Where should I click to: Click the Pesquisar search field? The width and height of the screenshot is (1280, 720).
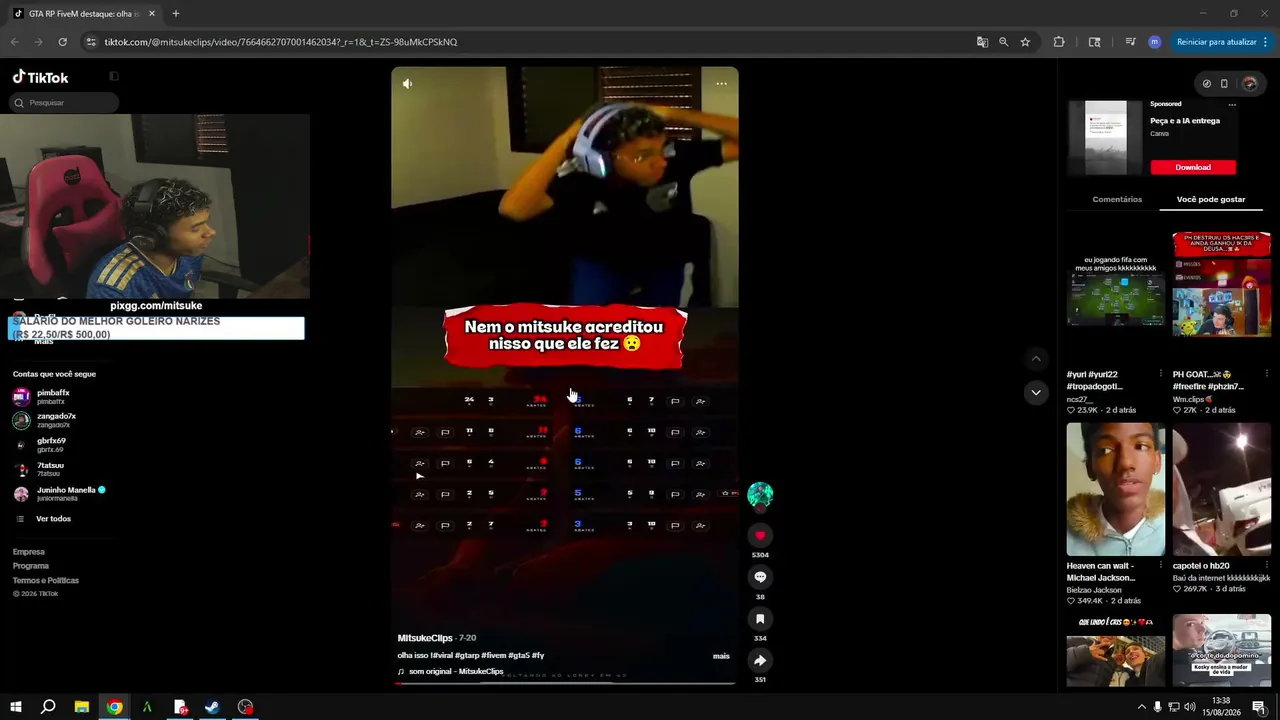point(66,102)
